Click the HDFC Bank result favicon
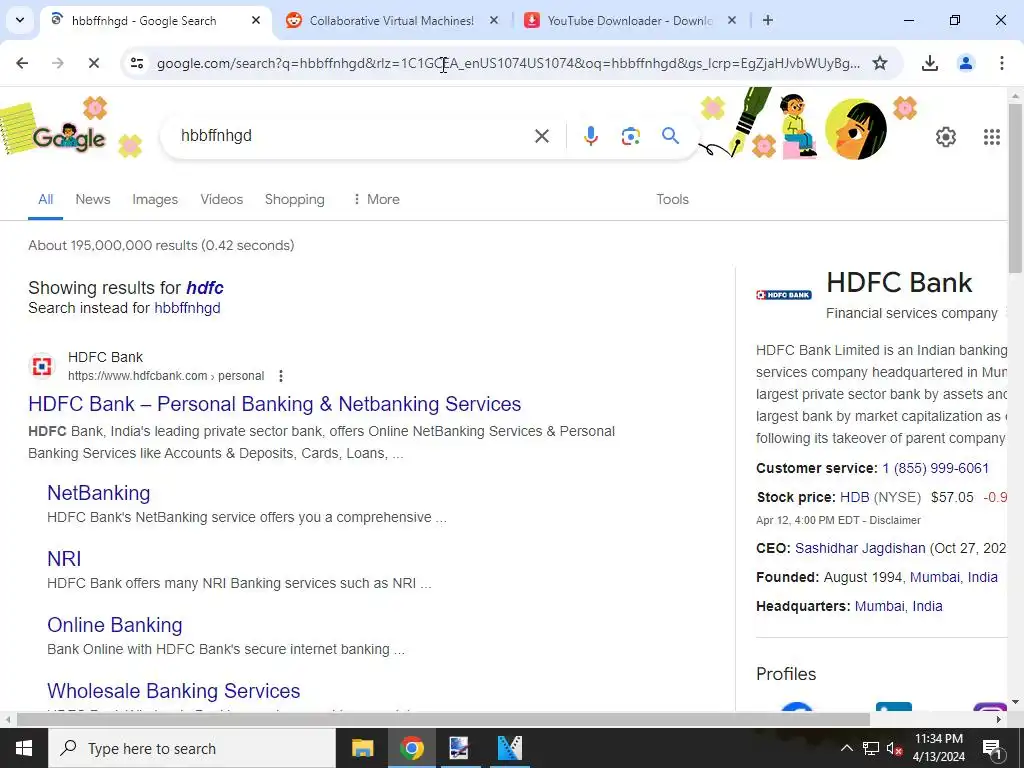This screenshot has width=1024, height=768. pos(42,366)
